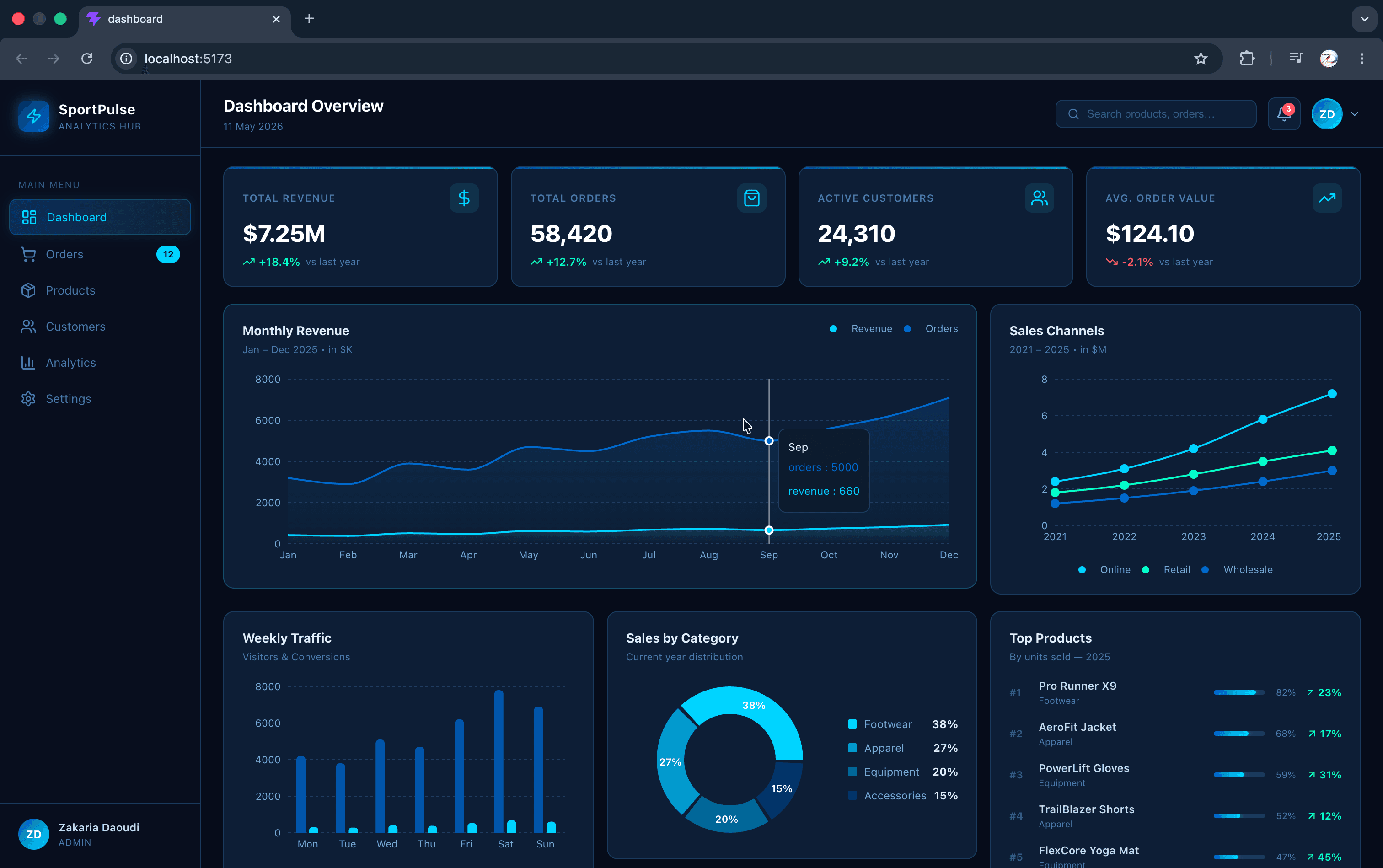This screenshot has width=1383, height=868.
Task: Click the PowerLift Gloves product name
Action: [1083, 768]
